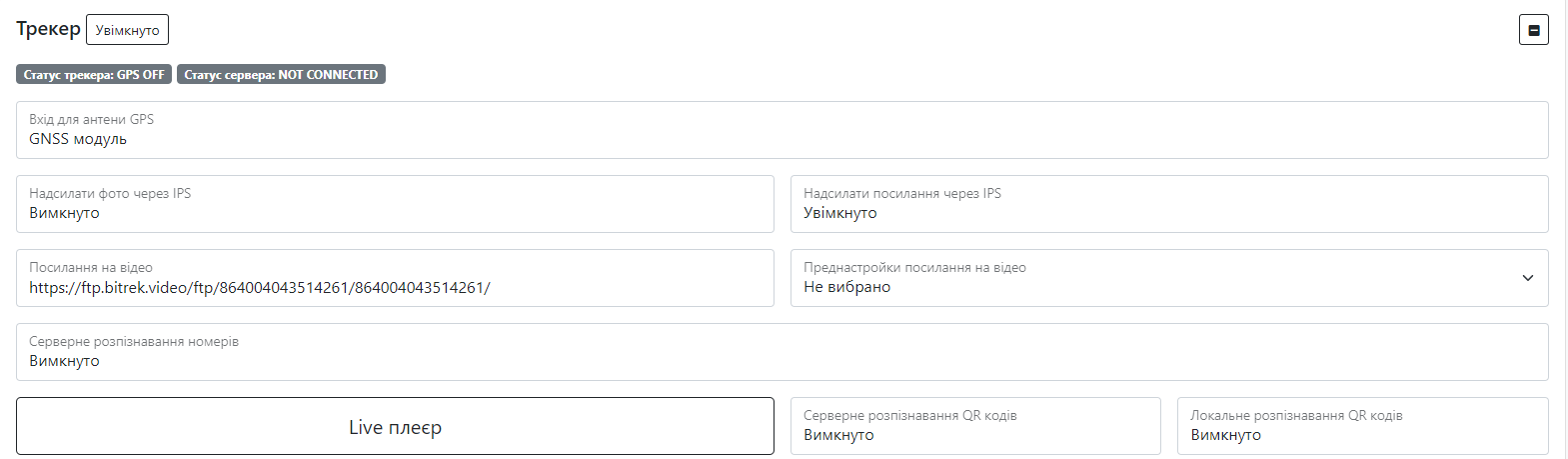Toggle the Увімкнуто tracker button
This screenshot has height=459, width=1568.
[x=127, y=30]
